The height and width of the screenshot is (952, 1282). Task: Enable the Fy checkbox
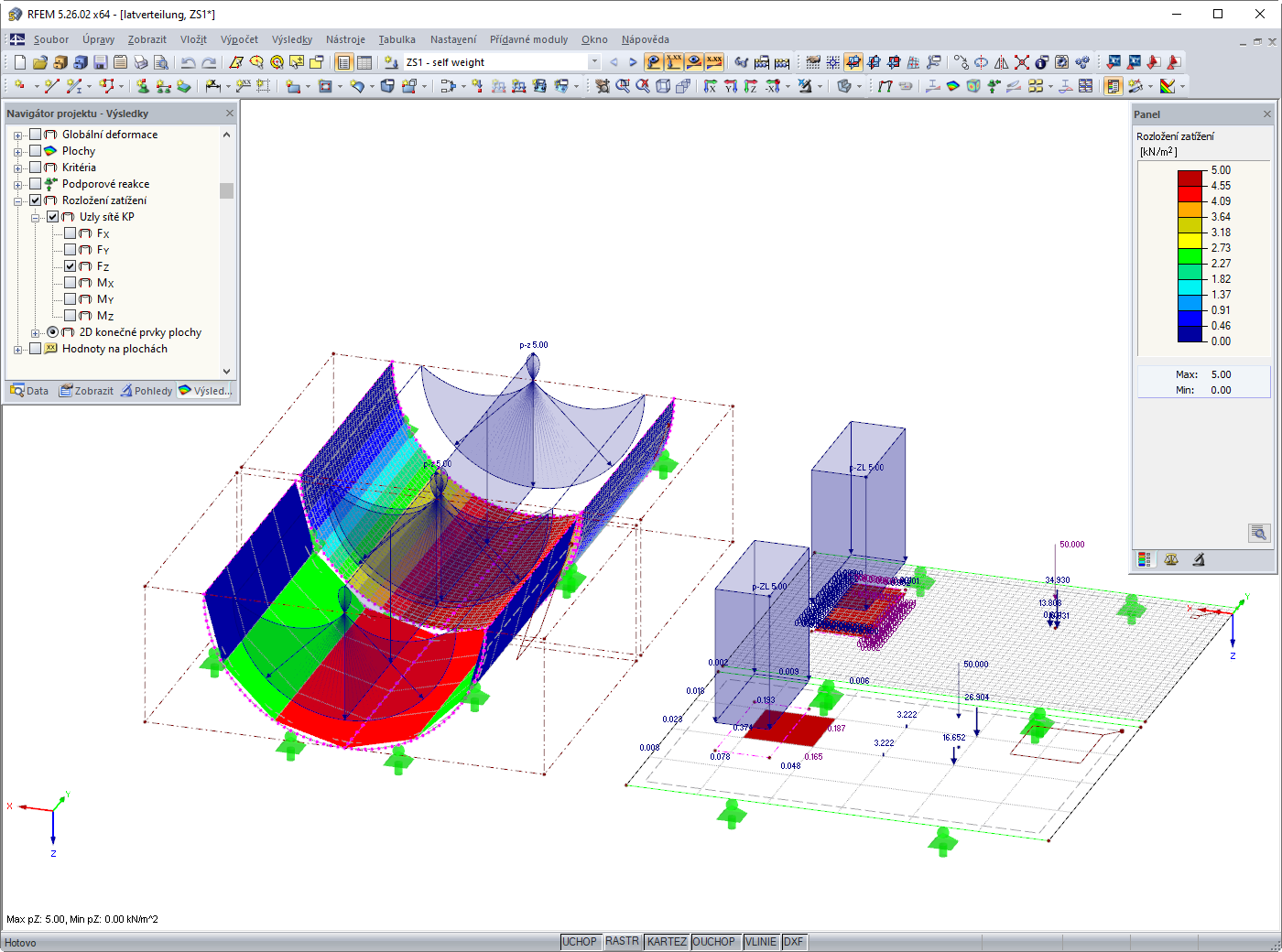[71, 250]
